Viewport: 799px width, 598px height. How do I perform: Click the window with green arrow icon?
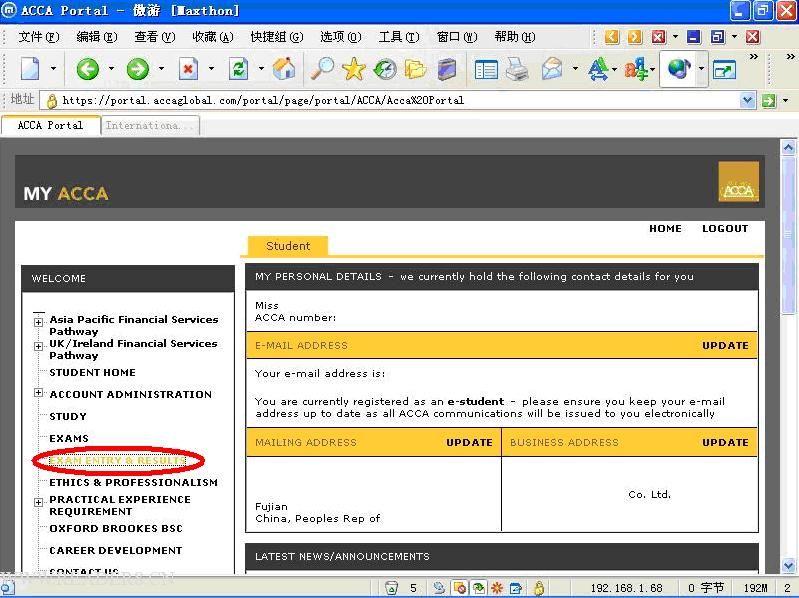pyautogui.click(x=724, y=69)
